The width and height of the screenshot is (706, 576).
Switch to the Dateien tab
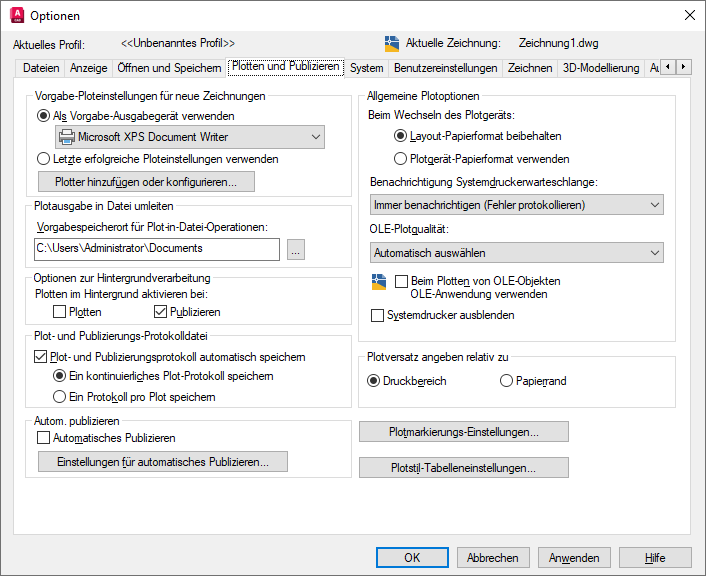(42, 68)
